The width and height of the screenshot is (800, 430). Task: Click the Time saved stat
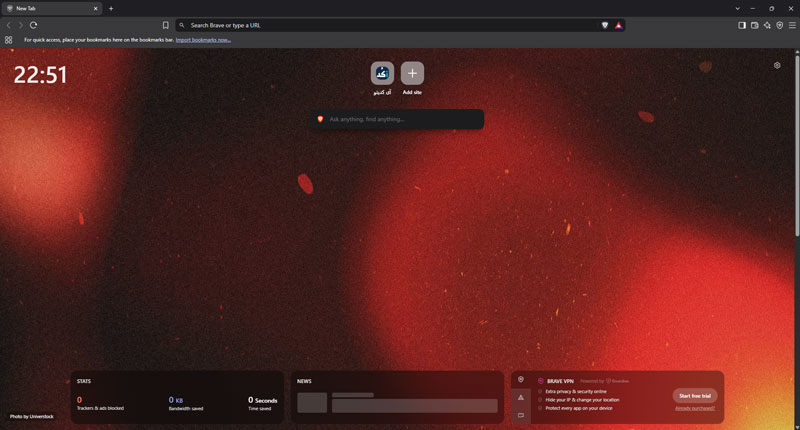pos(262,403)
